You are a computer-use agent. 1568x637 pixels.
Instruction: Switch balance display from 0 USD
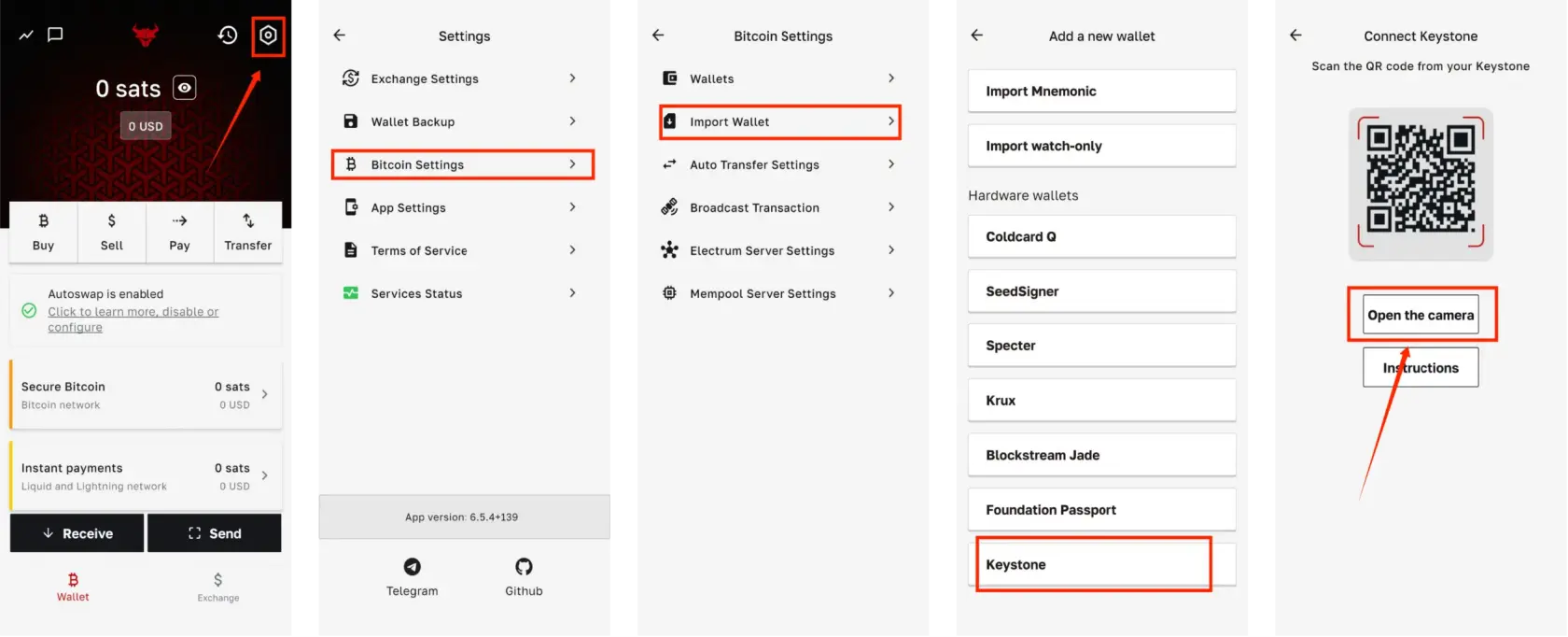point(146,126)
